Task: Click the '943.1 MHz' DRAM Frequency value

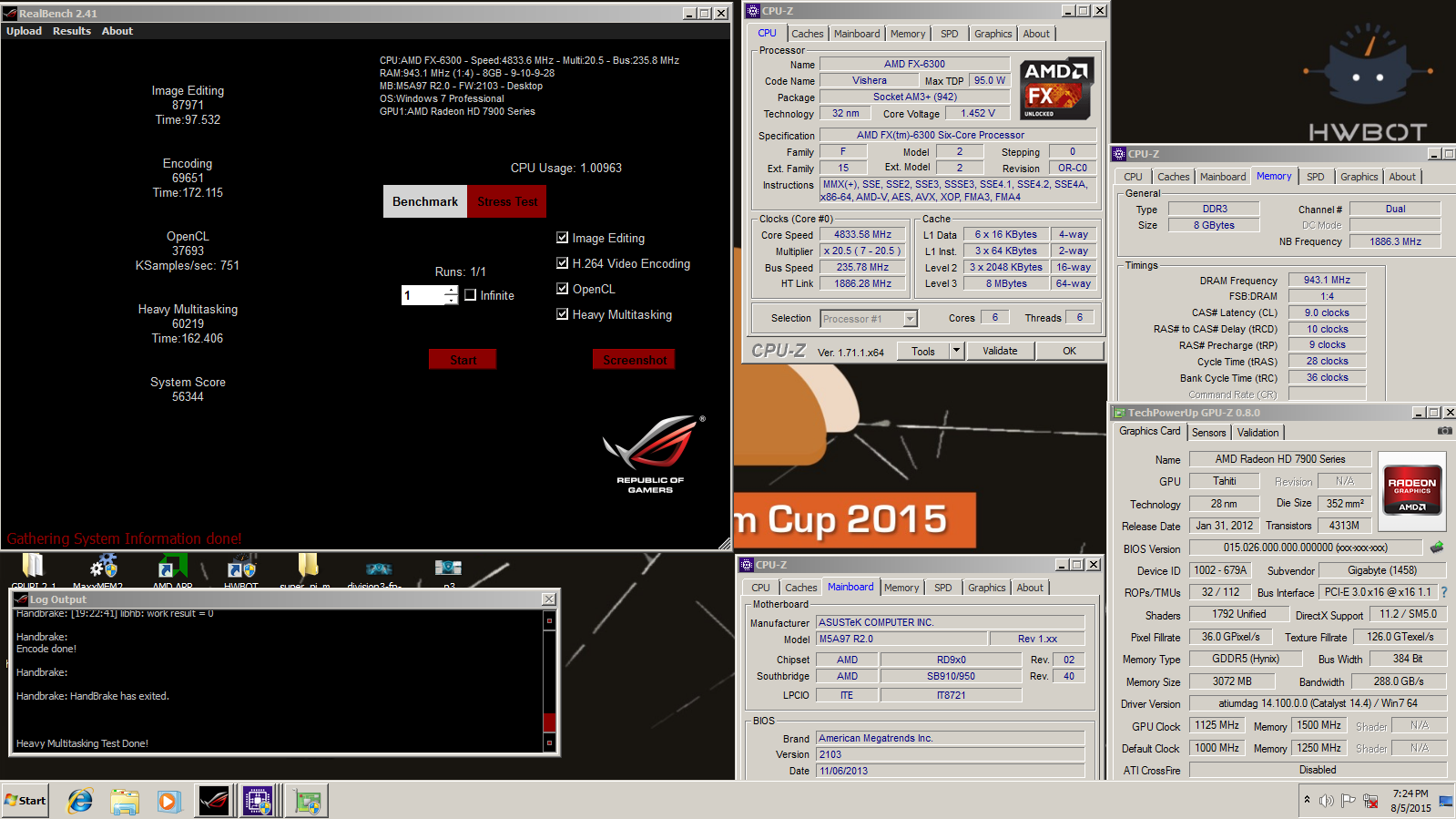Action: 1327,280
